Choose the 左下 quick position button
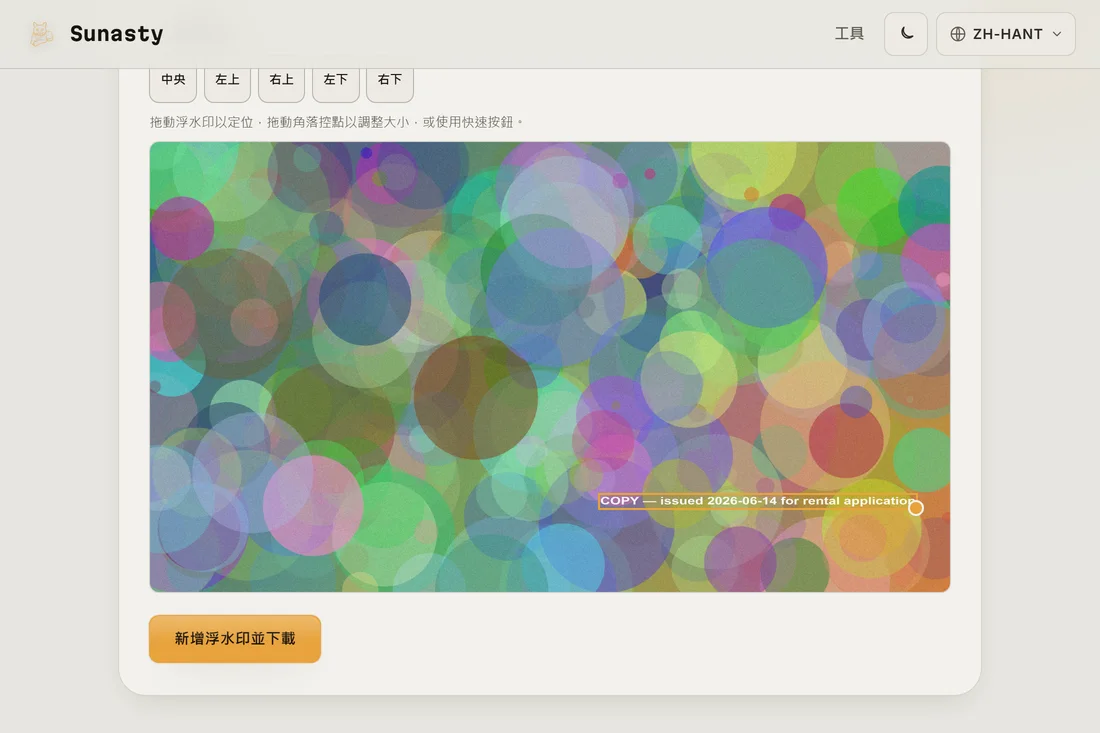Viewport: 1100px width, 733px height. (x=335, y=81)
